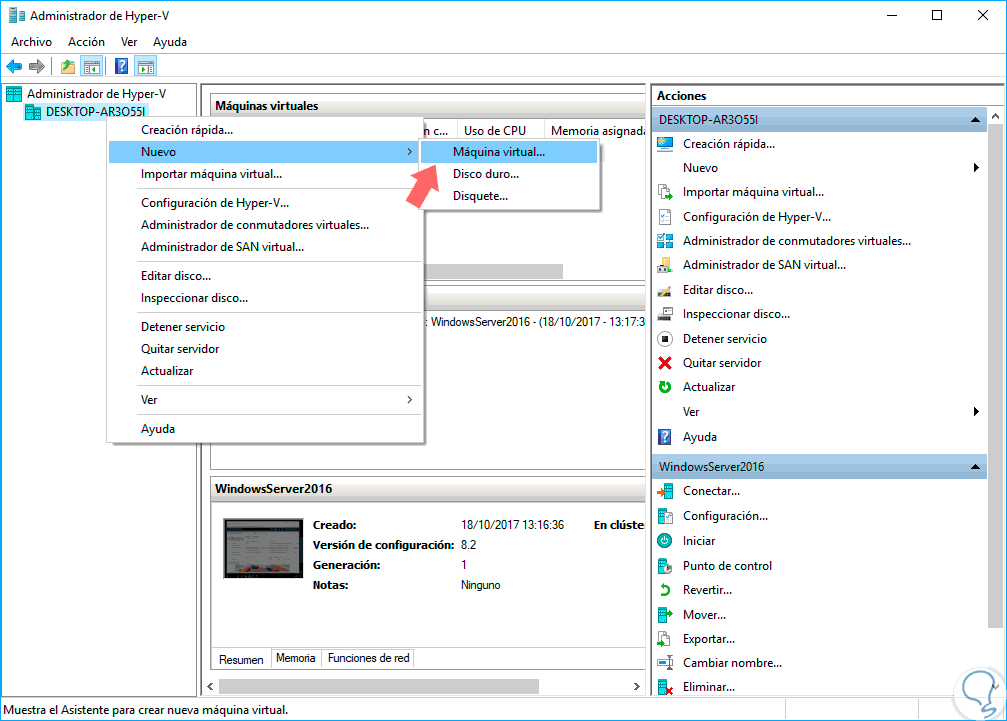Choose Máquina virtual... from the Nuevo submenu
Viewport: 1007px width, 721px height.
coord(509,152)
